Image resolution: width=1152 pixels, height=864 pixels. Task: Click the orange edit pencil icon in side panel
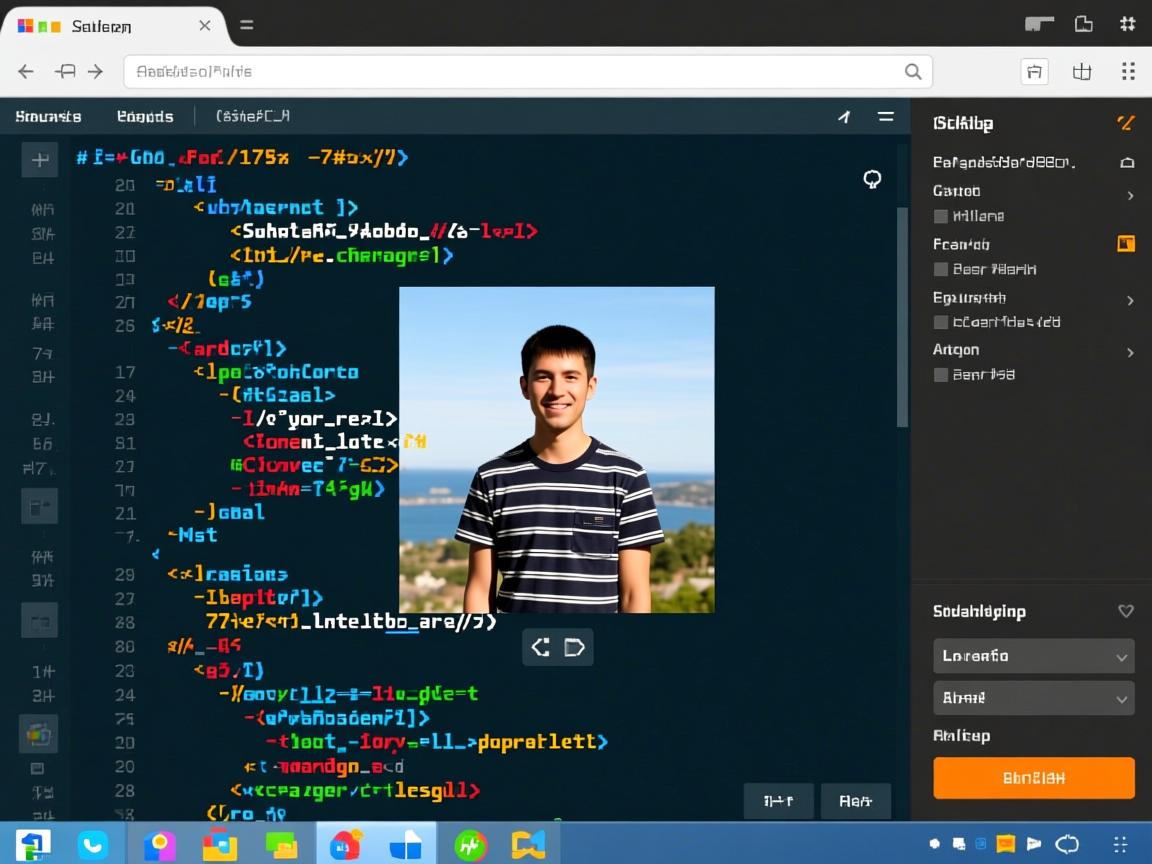[x=1125, y=123]
